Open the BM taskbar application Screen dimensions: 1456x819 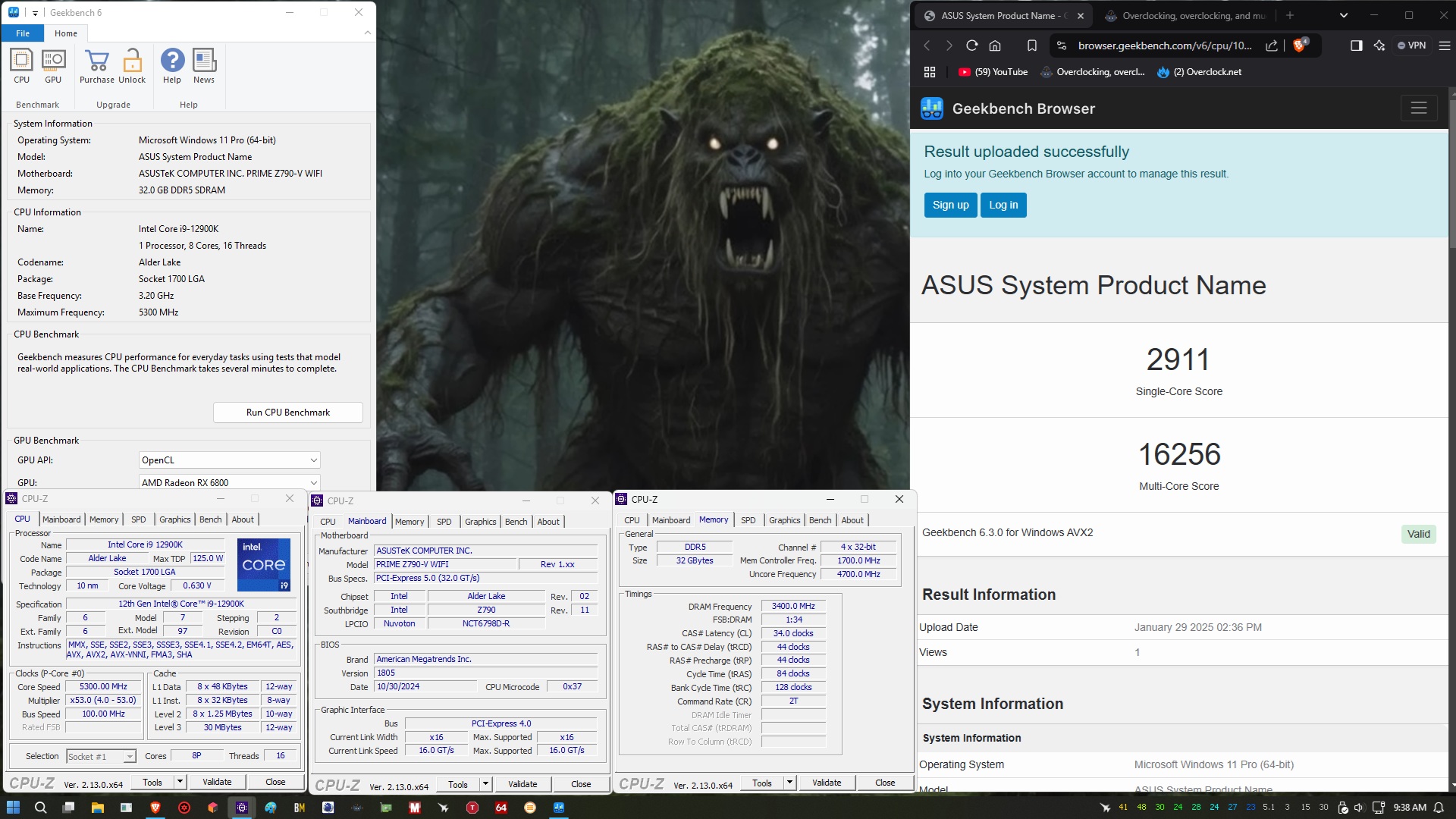[300, 807]
